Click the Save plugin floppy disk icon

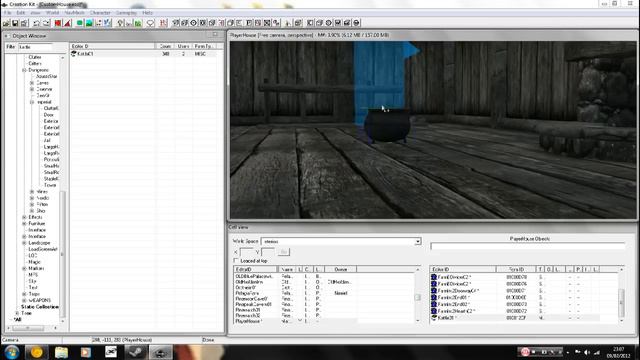click(15, 23)
